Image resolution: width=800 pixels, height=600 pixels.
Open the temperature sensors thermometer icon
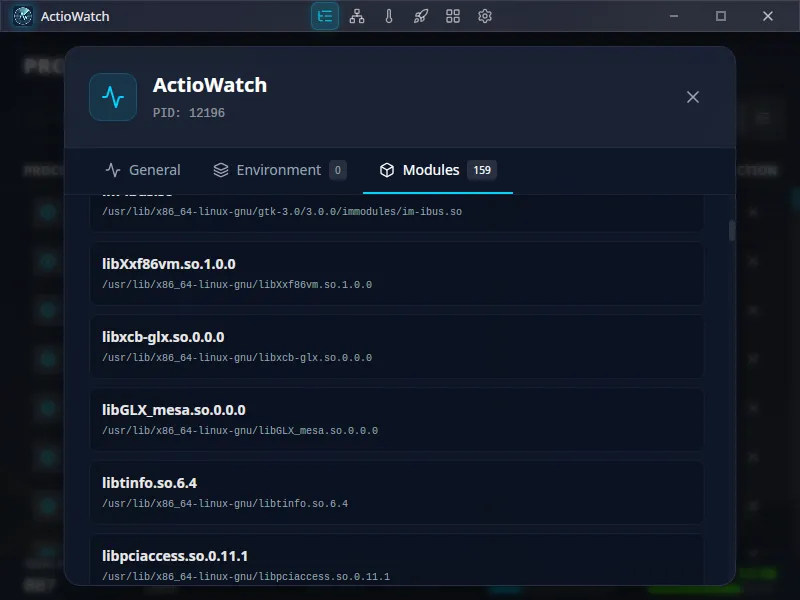click(x=389, y=16)
